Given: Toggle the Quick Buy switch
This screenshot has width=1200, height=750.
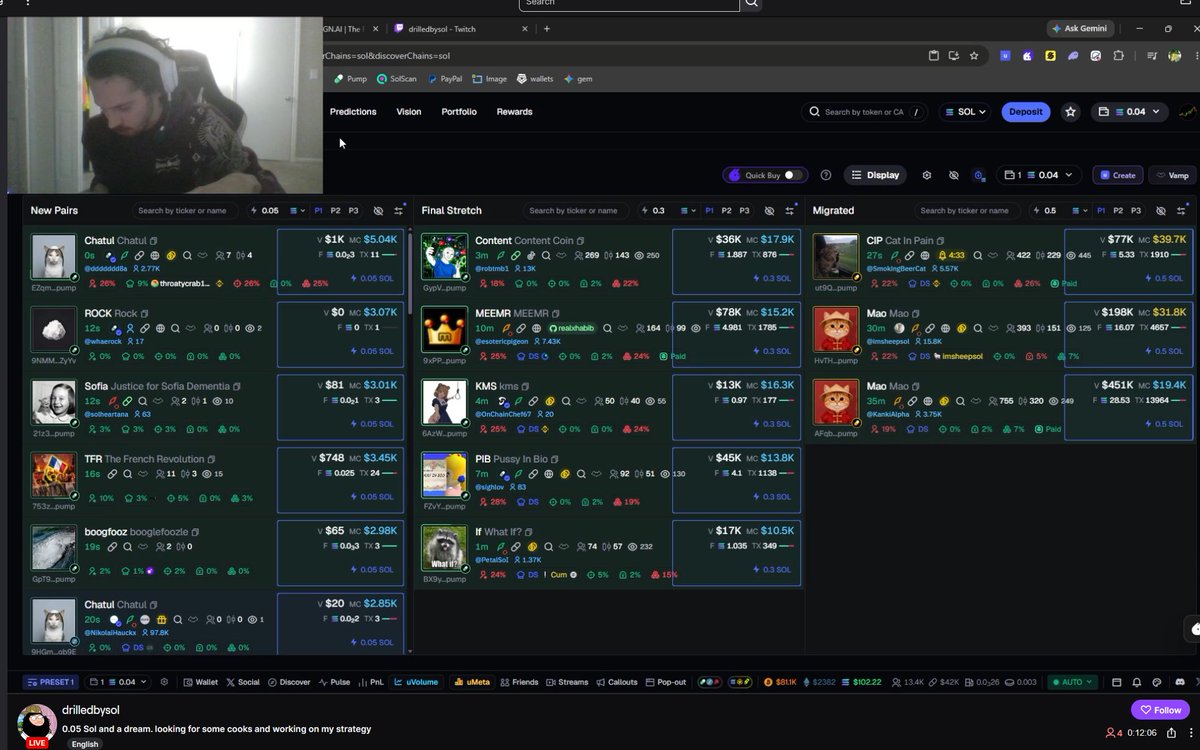Looking at the screenshot, I should coord(794,175).
